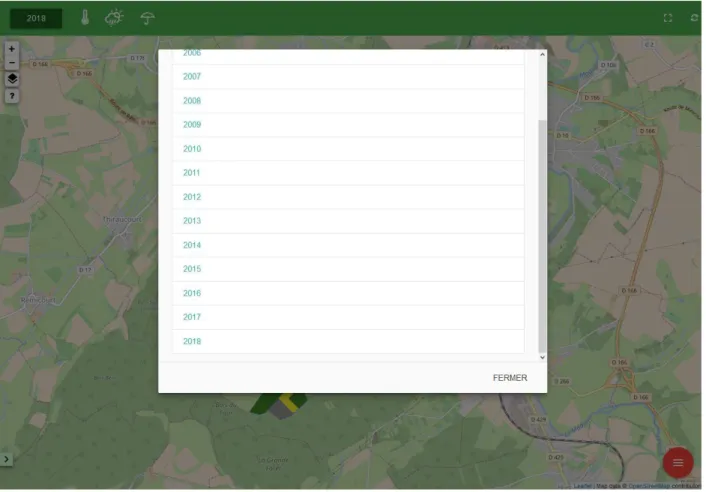
Task: Toggle fullscreen mode icon
Action: click(x=668, y=18)
